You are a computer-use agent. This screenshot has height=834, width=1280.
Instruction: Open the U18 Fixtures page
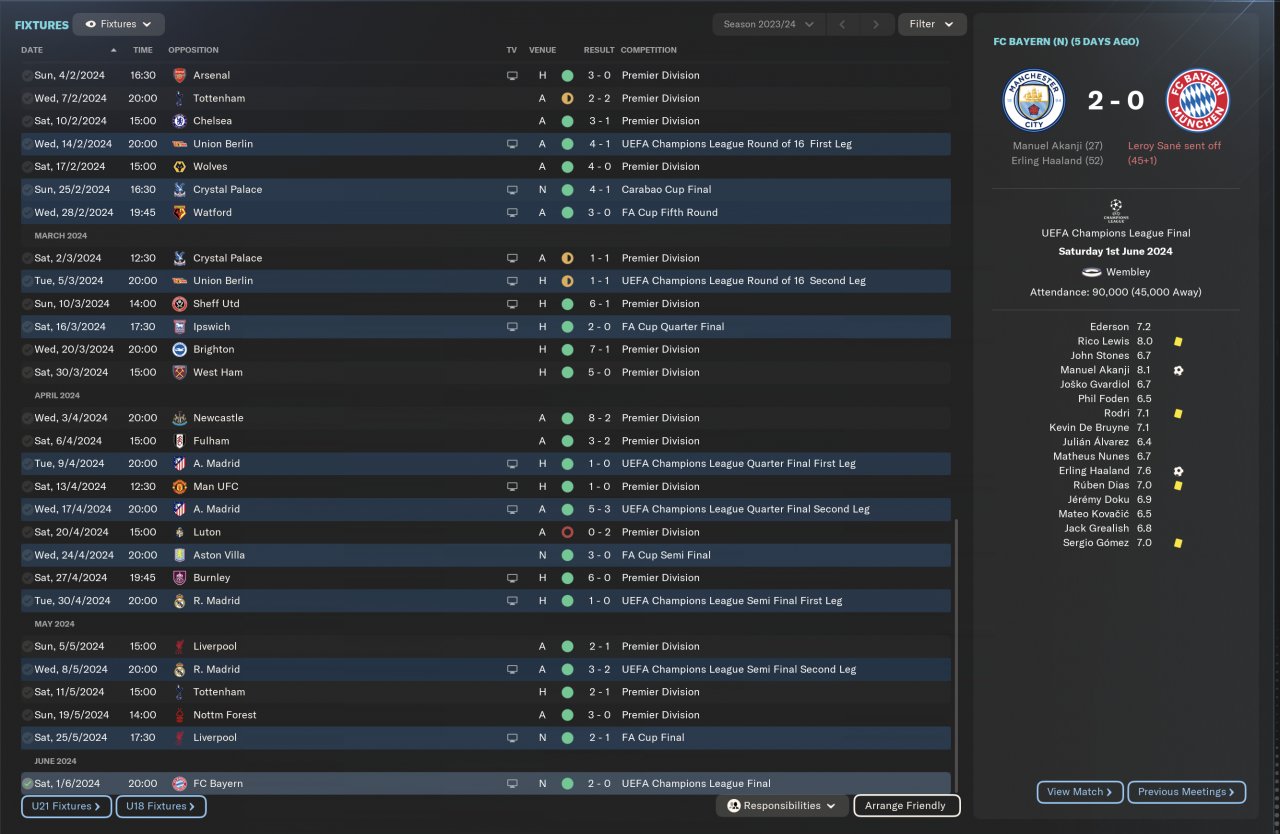tap(161, 806)
